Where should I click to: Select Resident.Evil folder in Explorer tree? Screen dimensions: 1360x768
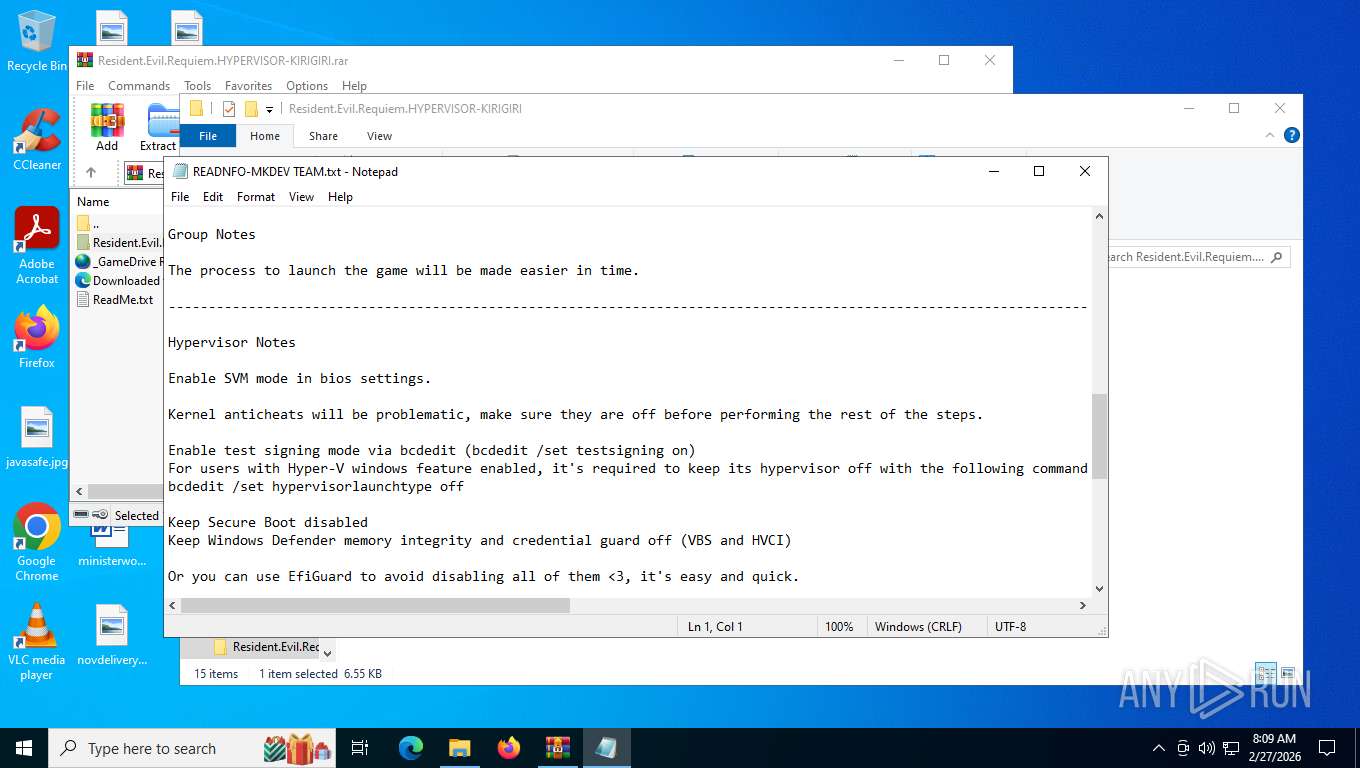pos(266,647)
